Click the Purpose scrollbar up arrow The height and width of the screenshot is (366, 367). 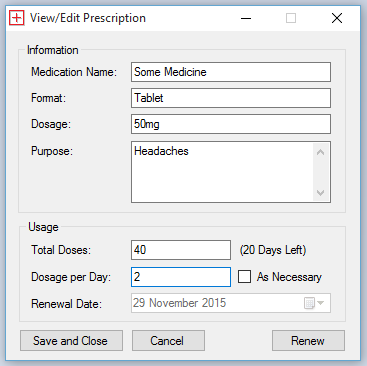click(321, 153)
